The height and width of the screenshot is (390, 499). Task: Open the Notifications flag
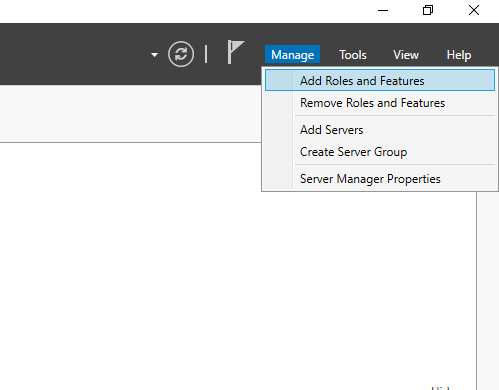click(x=236, y=52)
